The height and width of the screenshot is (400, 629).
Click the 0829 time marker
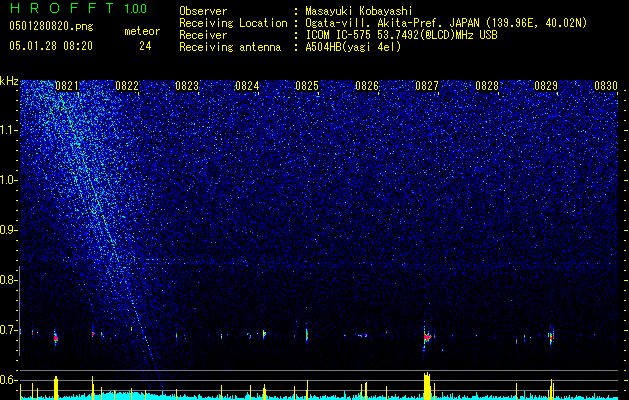[546, 86]
